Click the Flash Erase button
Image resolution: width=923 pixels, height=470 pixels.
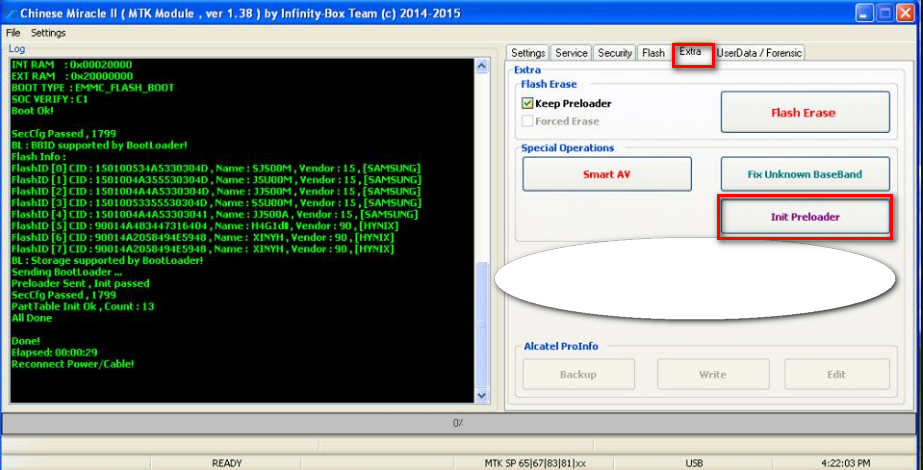tap(805, 112)
